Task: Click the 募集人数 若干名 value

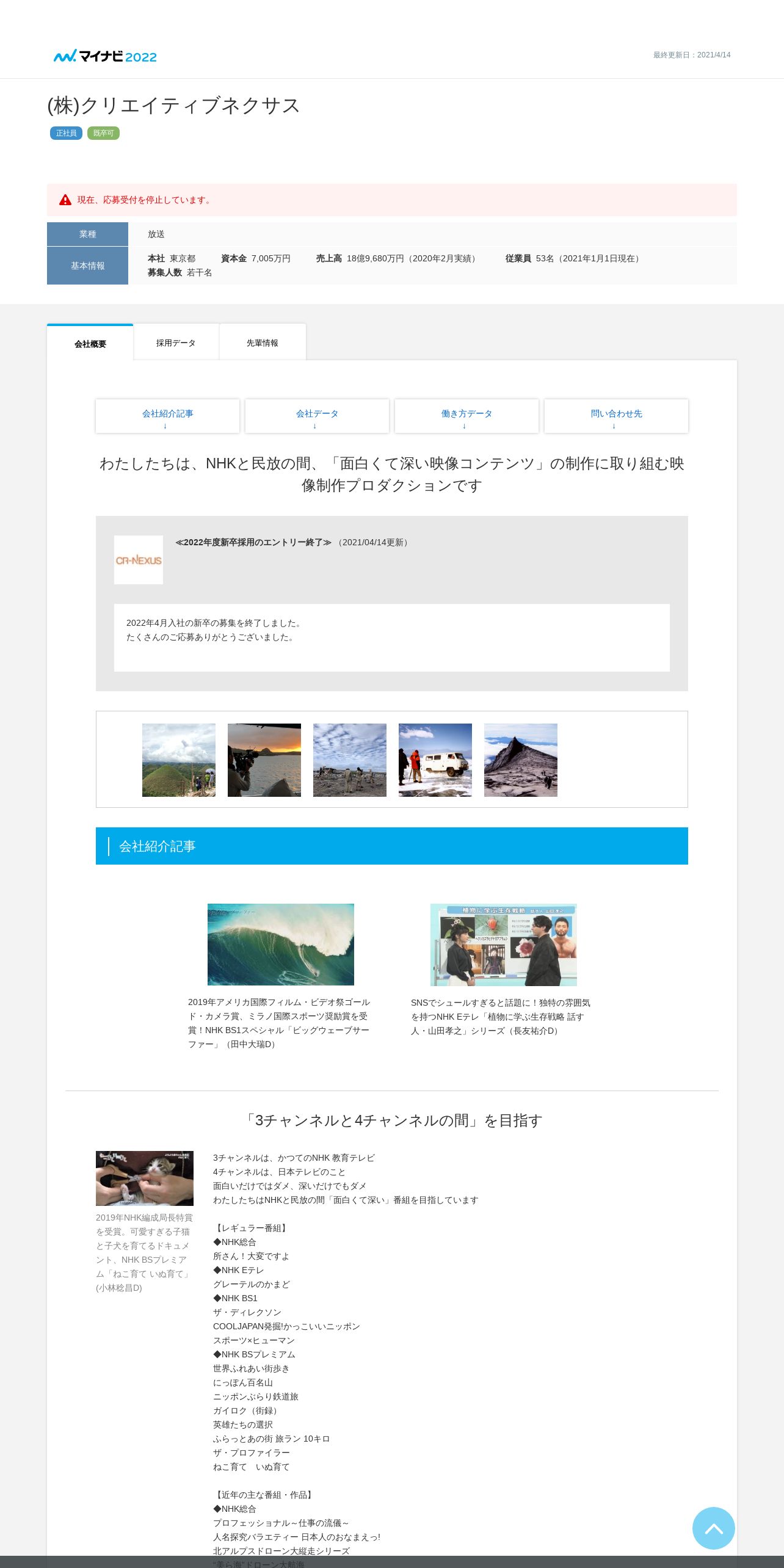Action: click(180, 272)
